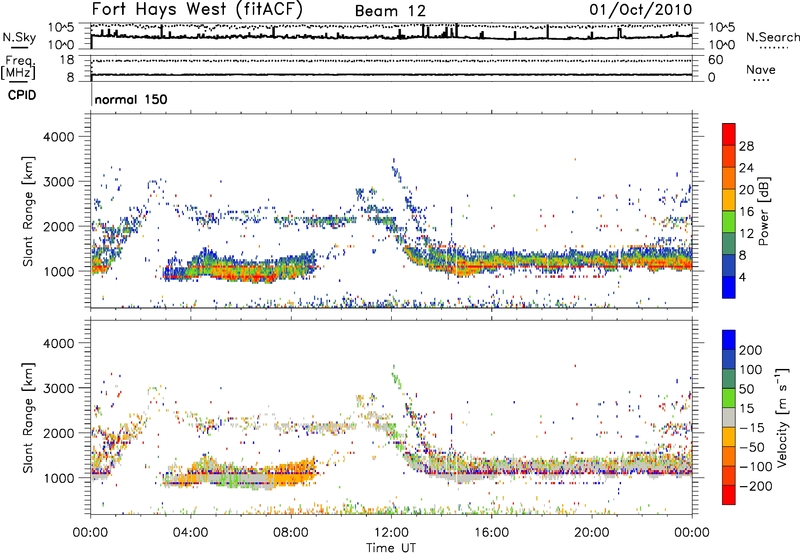Click the date '01/Oct/2010'
The height and width of the screenshot is (554, 800).
641,9
